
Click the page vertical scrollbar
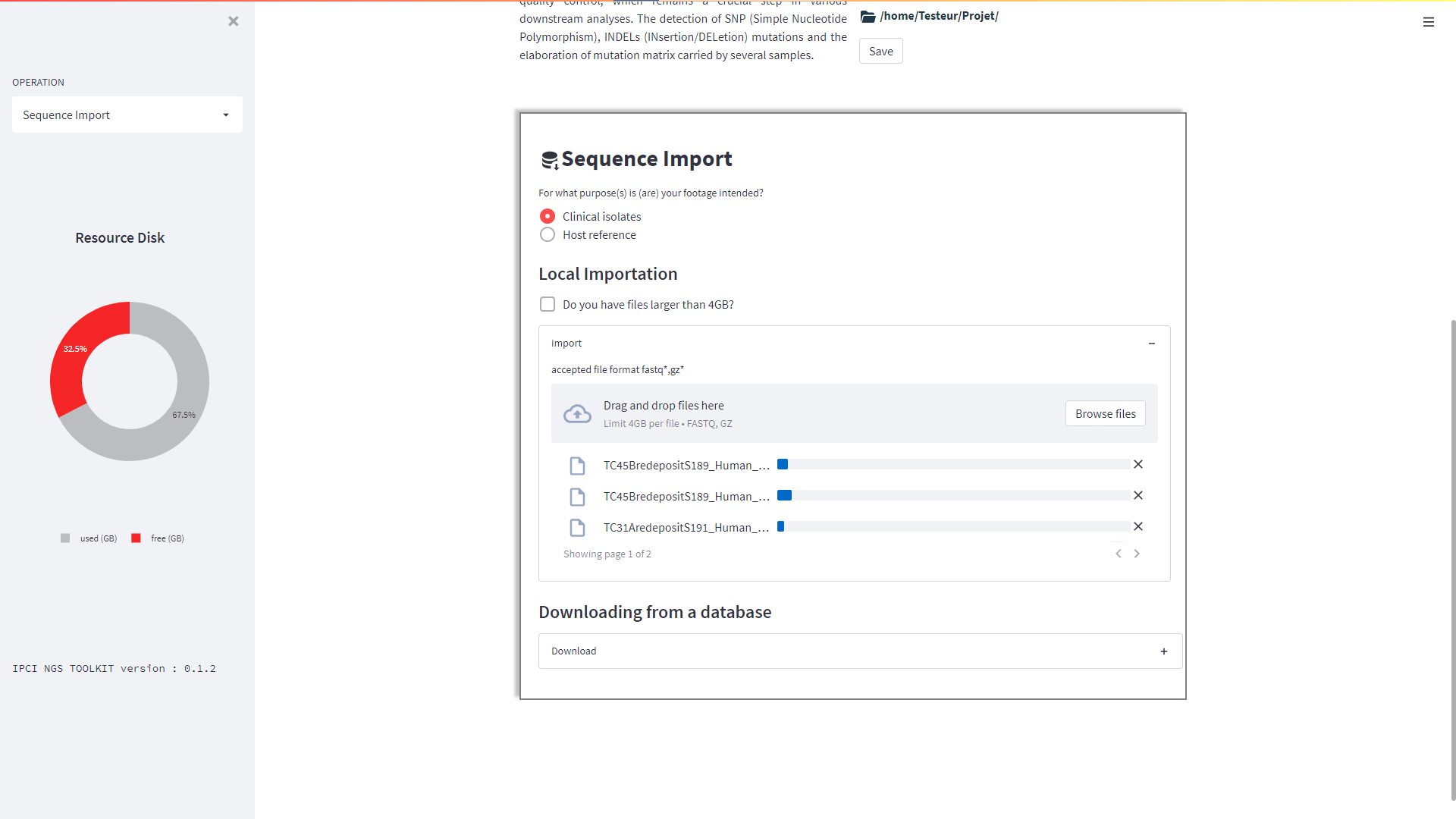(1453, 560)
